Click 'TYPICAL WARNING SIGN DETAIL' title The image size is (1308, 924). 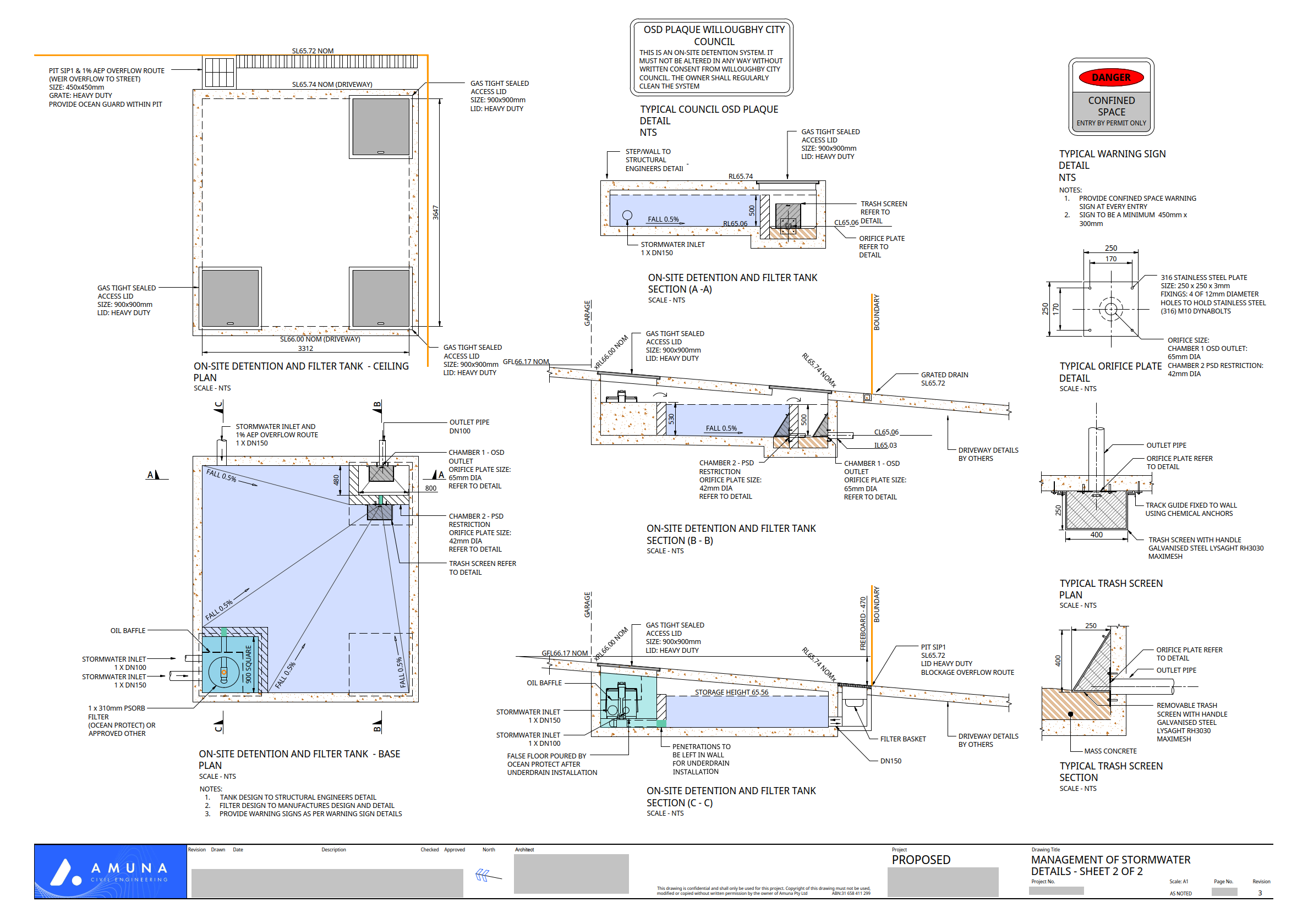click(x=1112, y=159)
